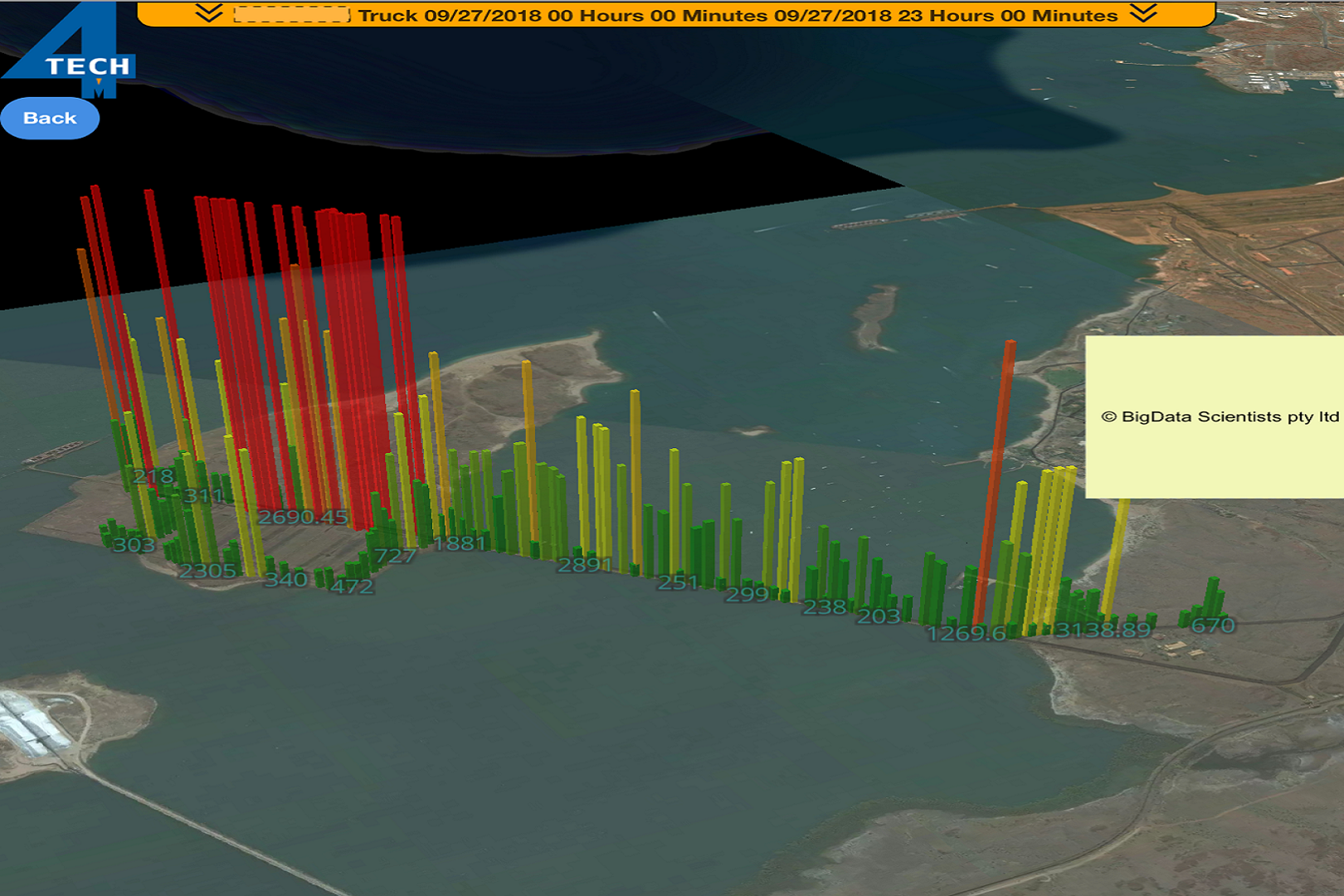This screenshot has width=1344, height=896.
Task: Select the 3138.89 data label
Action: [x=1103, y=630]
